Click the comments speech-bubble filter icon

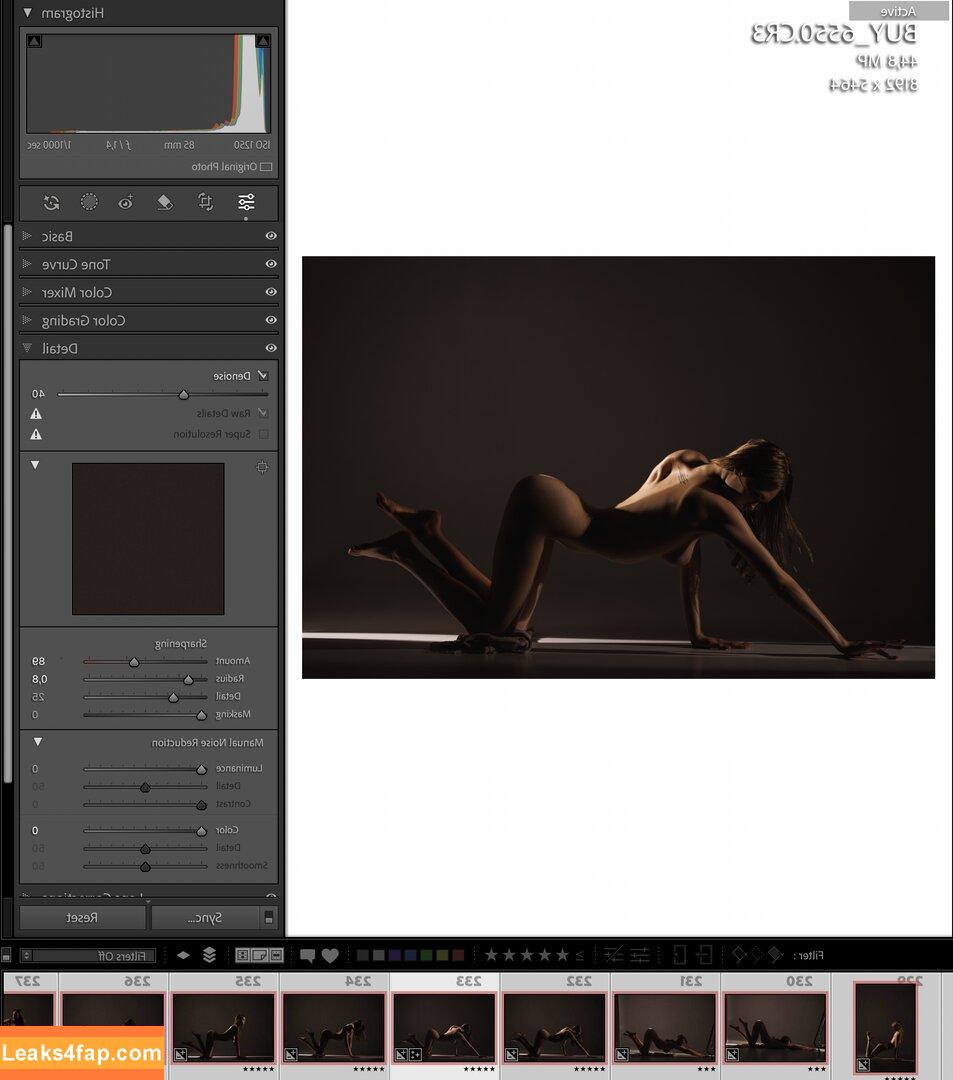click(x=307, y=955)
